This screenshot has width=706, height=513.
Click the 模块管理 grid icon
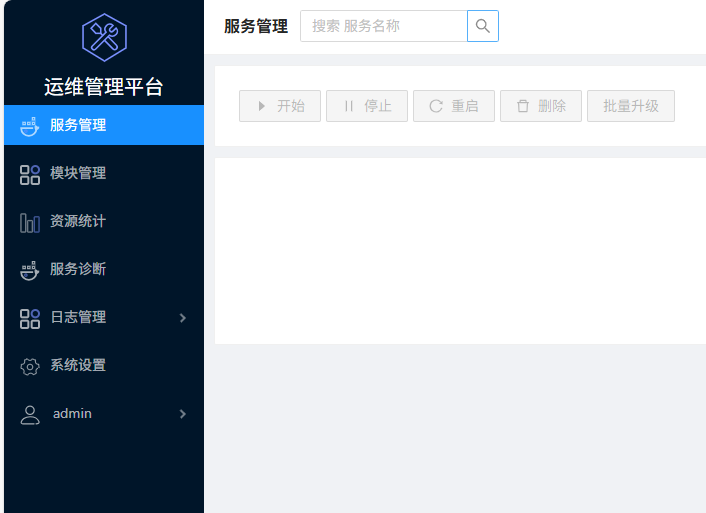tap(30, 174)
